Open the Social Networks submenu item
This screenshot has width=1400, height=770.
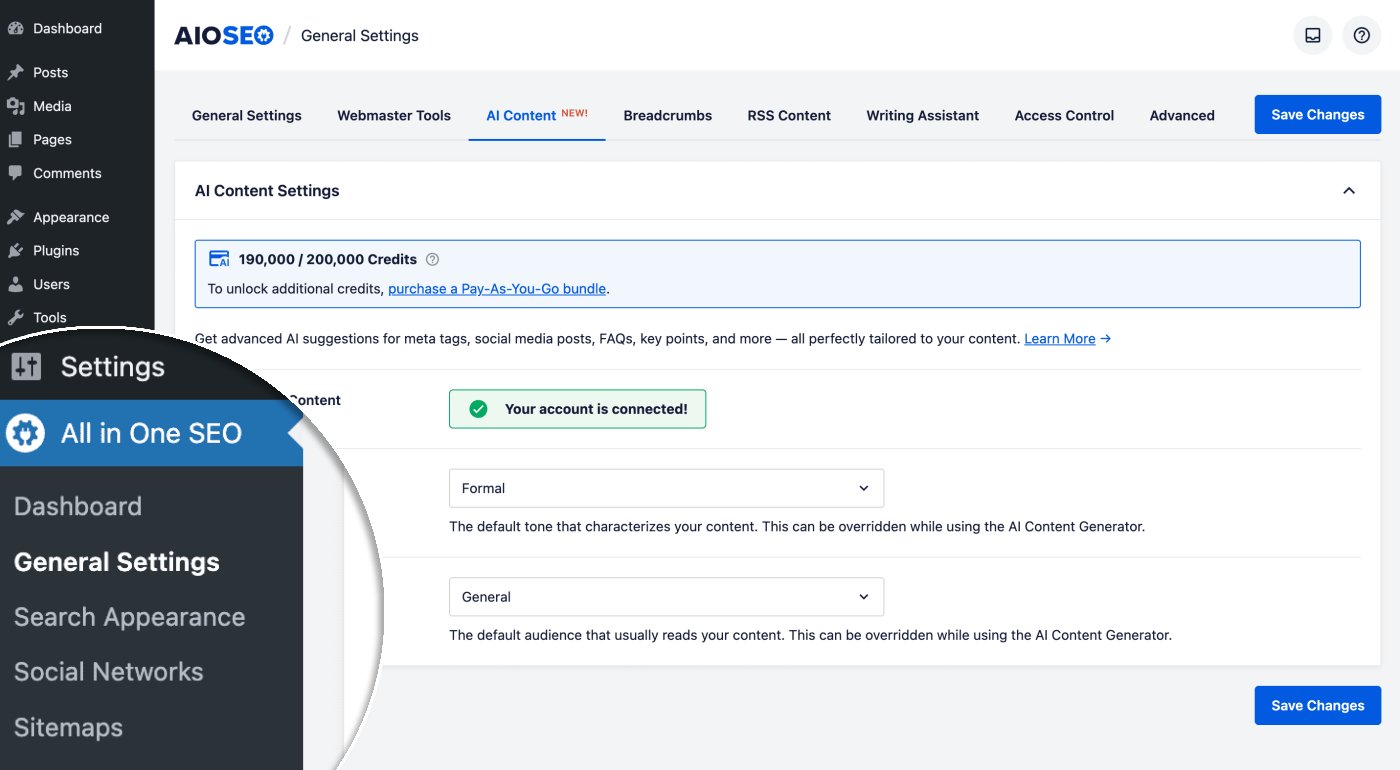pyautogui.click(x=109, y=672)
